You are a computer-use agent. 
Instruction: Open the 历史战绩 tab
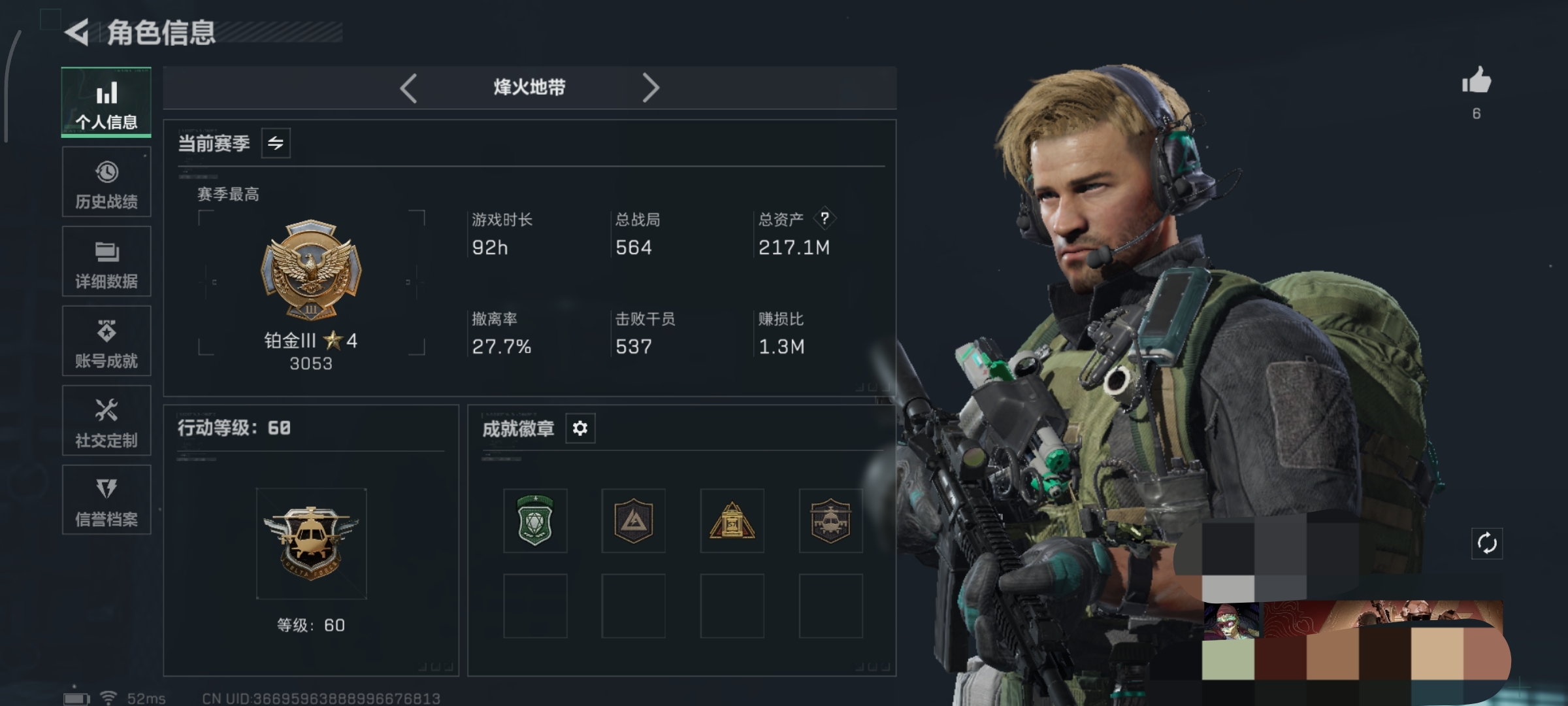pyautogui.click(x=106, y=182)
